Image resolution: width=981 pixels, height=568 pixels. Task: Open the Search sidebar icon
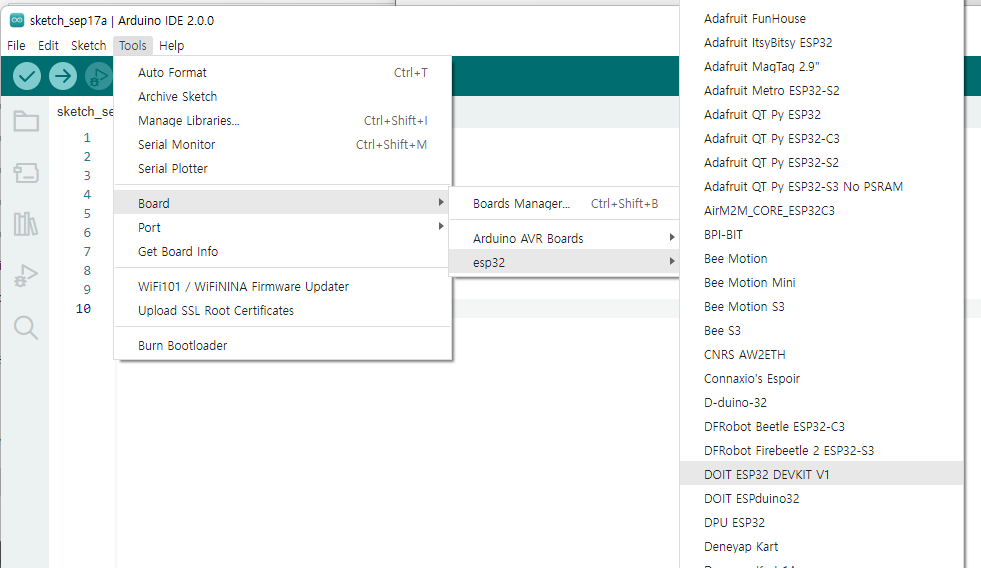tap(26, 327)
